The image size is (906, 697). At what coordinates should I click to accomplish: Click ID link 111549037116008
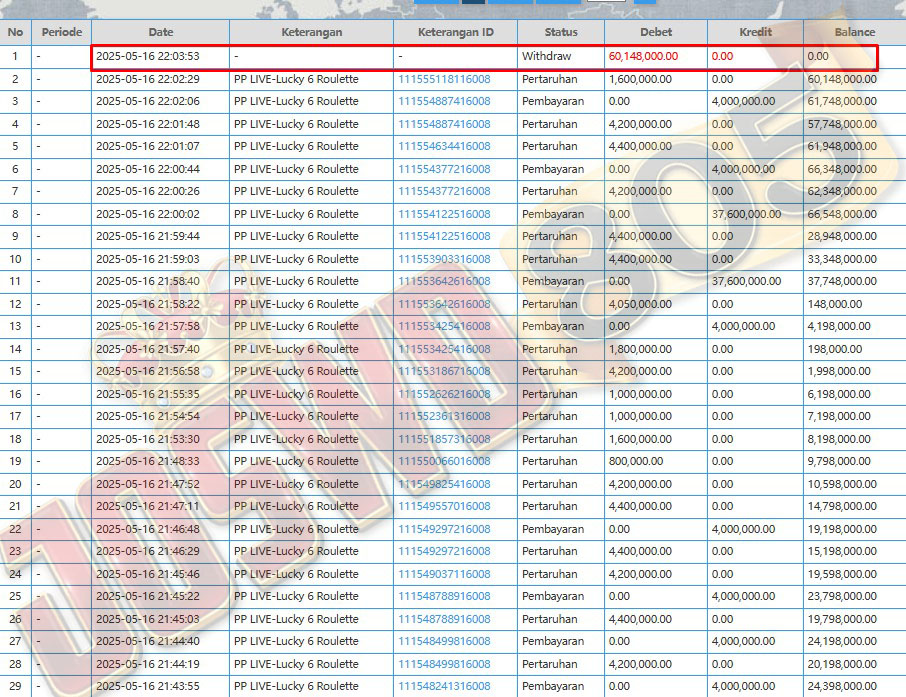(444, 574)
